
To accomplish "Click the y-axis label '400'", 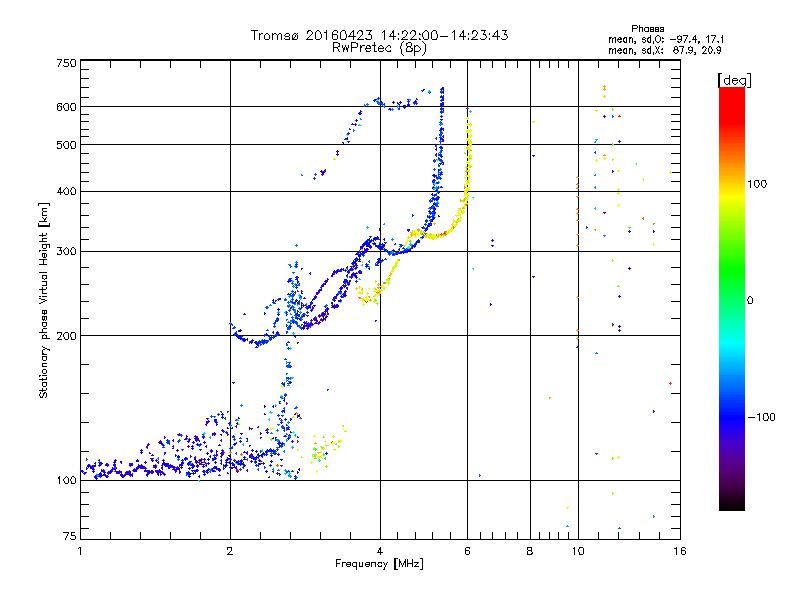I will click(x=66, y=191).
